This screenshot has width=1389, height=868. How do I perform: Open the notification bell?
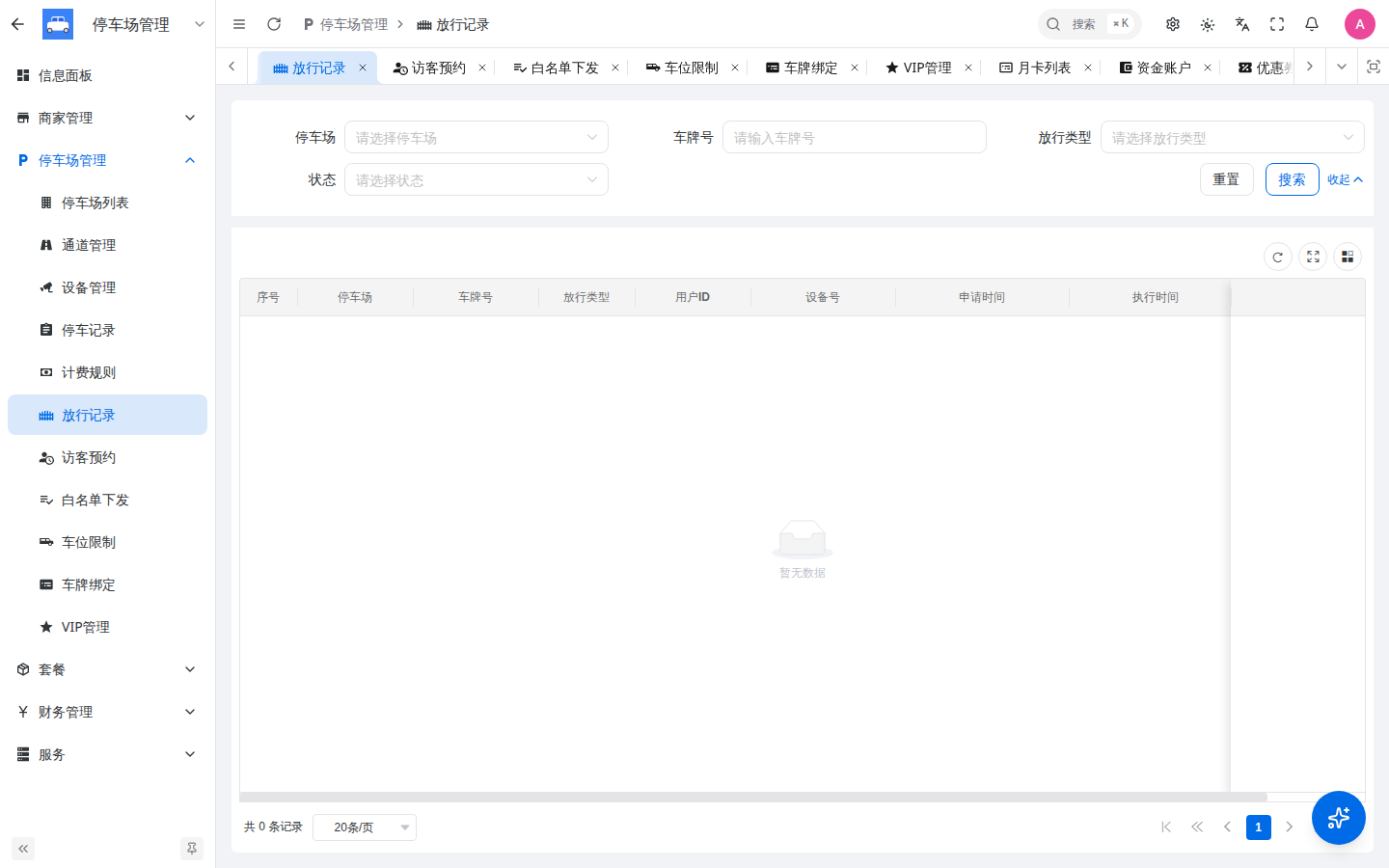(x=1312, y=24)
